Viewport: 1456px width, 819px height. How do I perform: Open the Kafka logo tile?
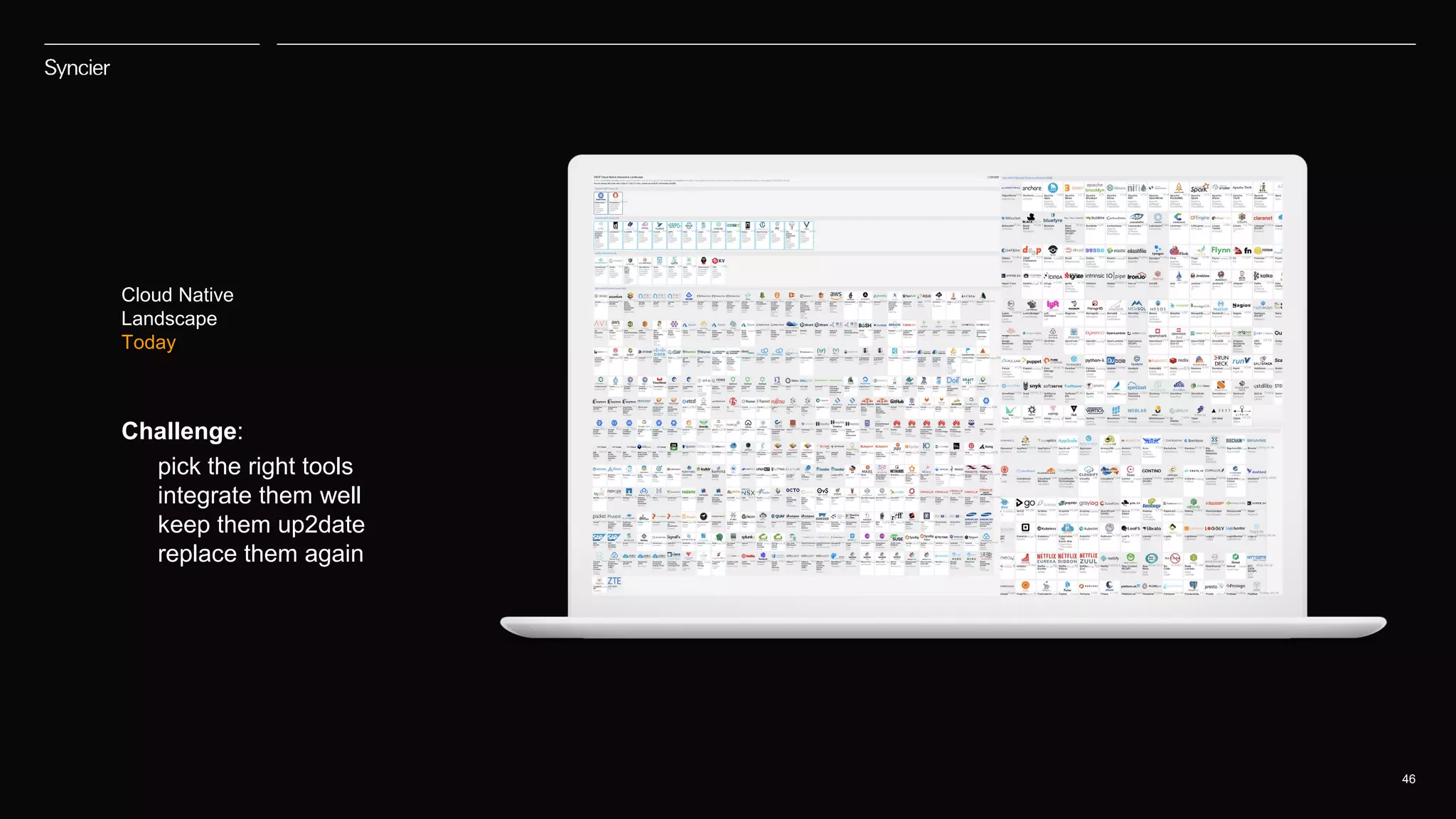coord(1263,277)
